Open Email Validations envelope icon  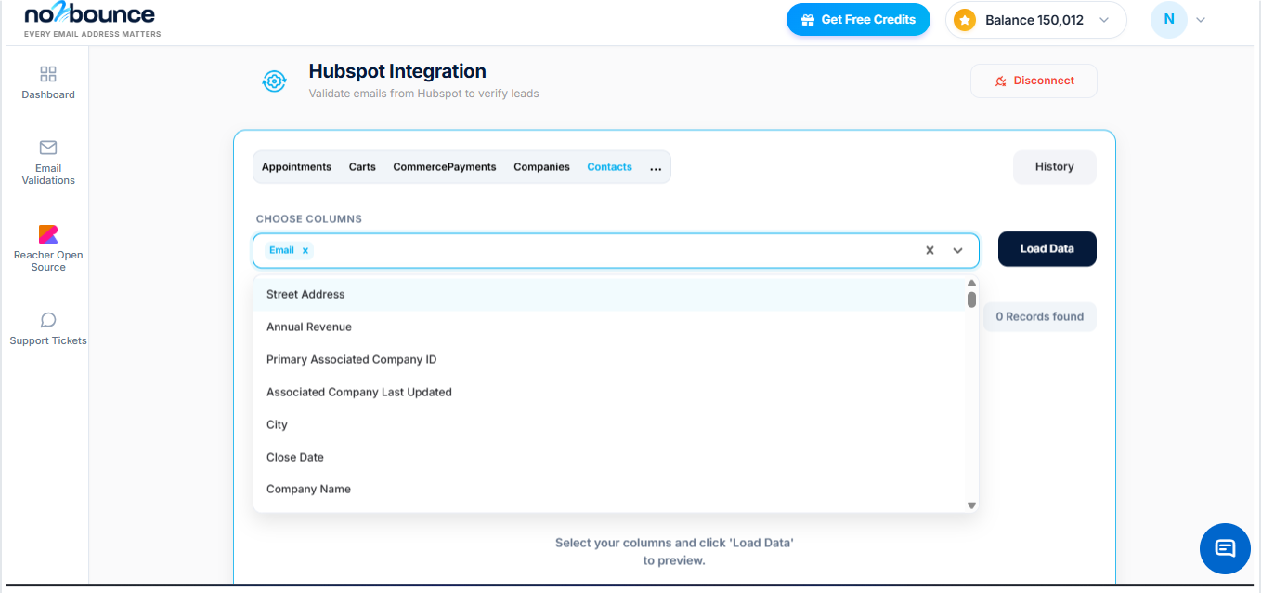click(x=48, y=147)
